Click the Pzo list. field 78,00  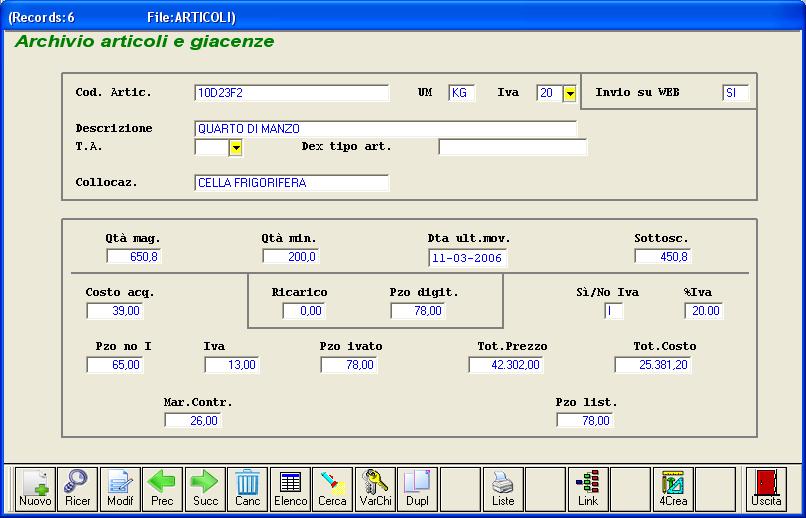click(585, 420)
